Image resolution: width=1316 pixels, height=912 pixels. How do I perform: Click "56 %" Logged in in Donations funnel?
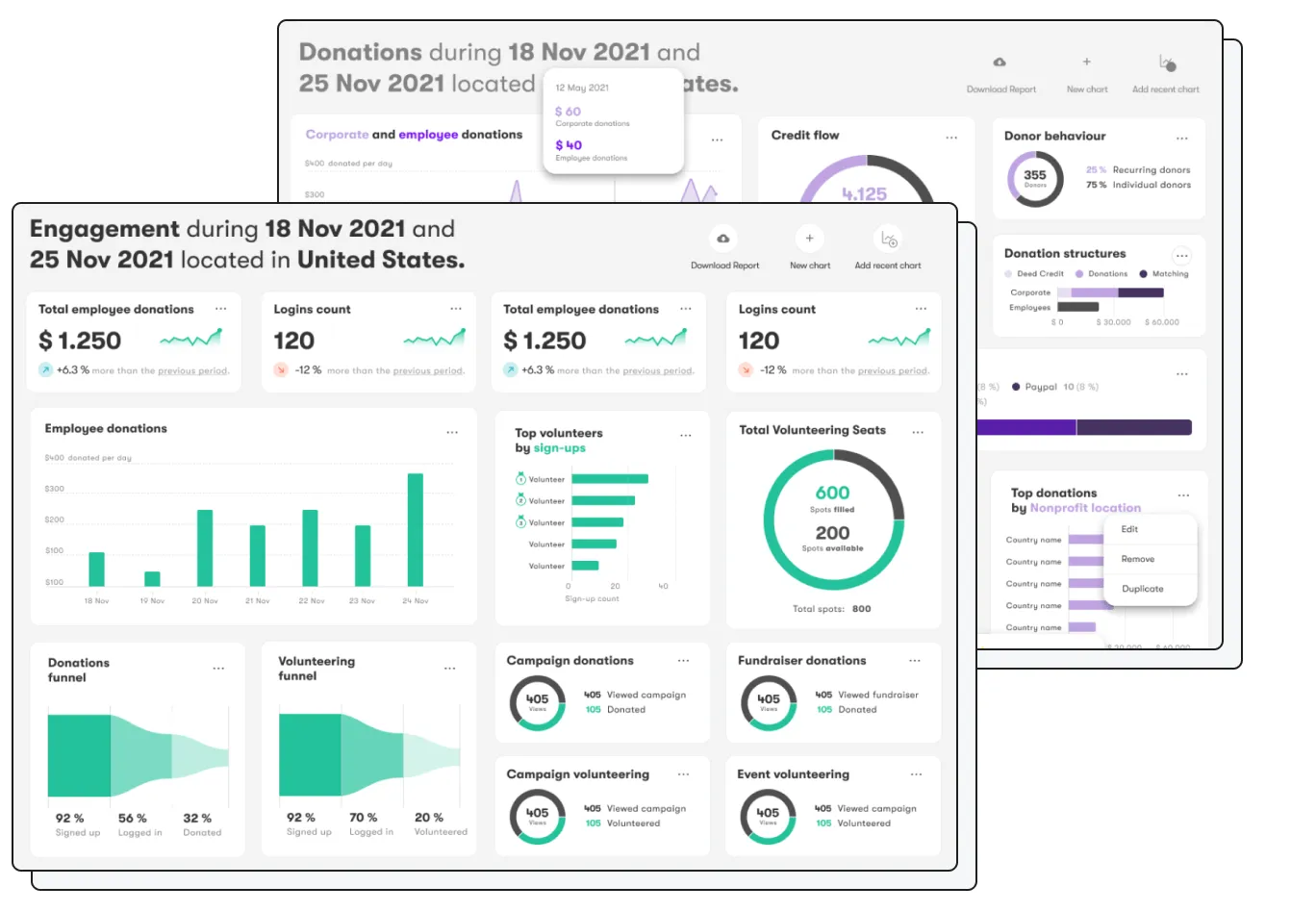[133, 819]
